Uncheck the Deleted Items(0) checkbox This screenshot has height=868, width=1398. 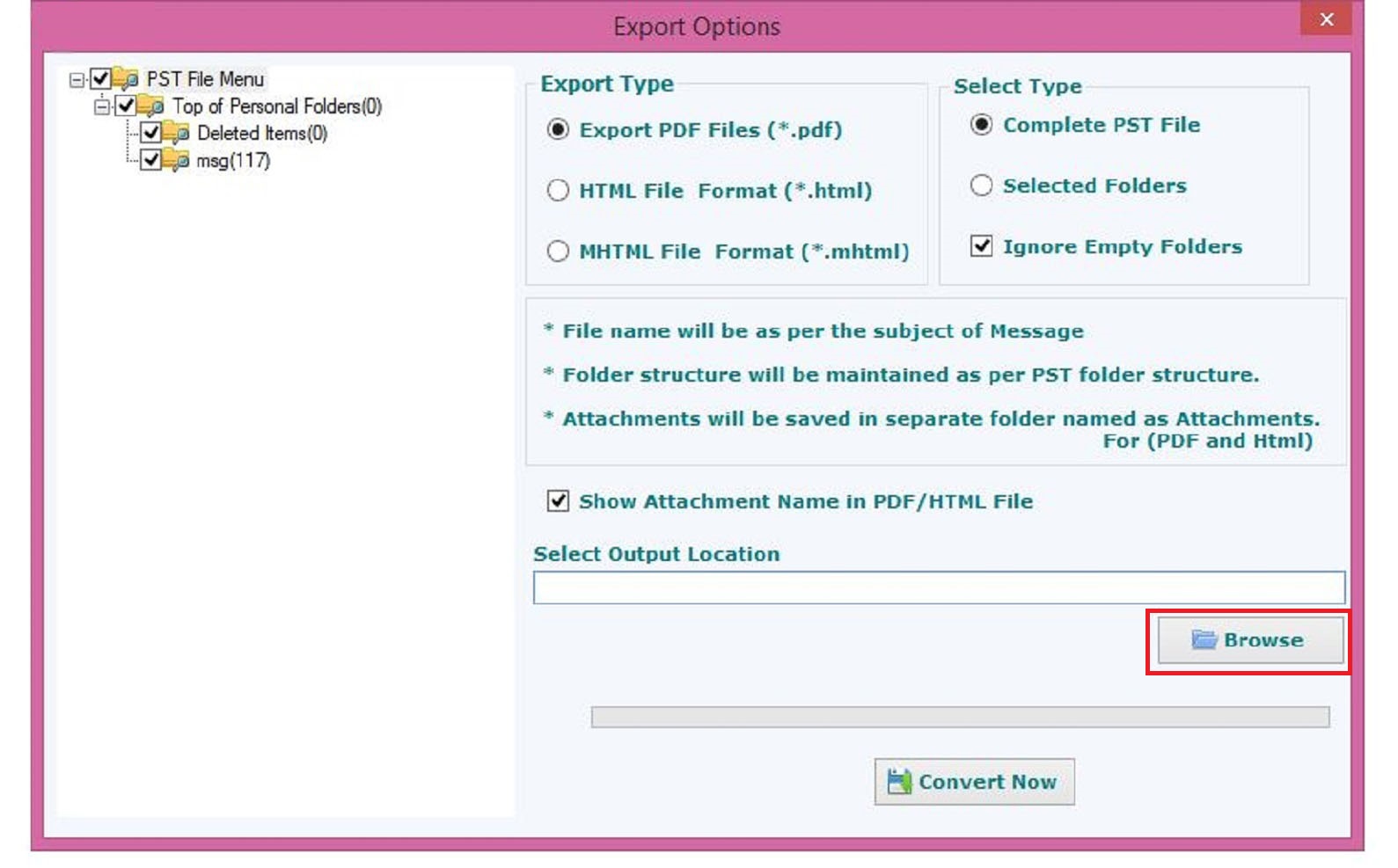tap(150, 134)
